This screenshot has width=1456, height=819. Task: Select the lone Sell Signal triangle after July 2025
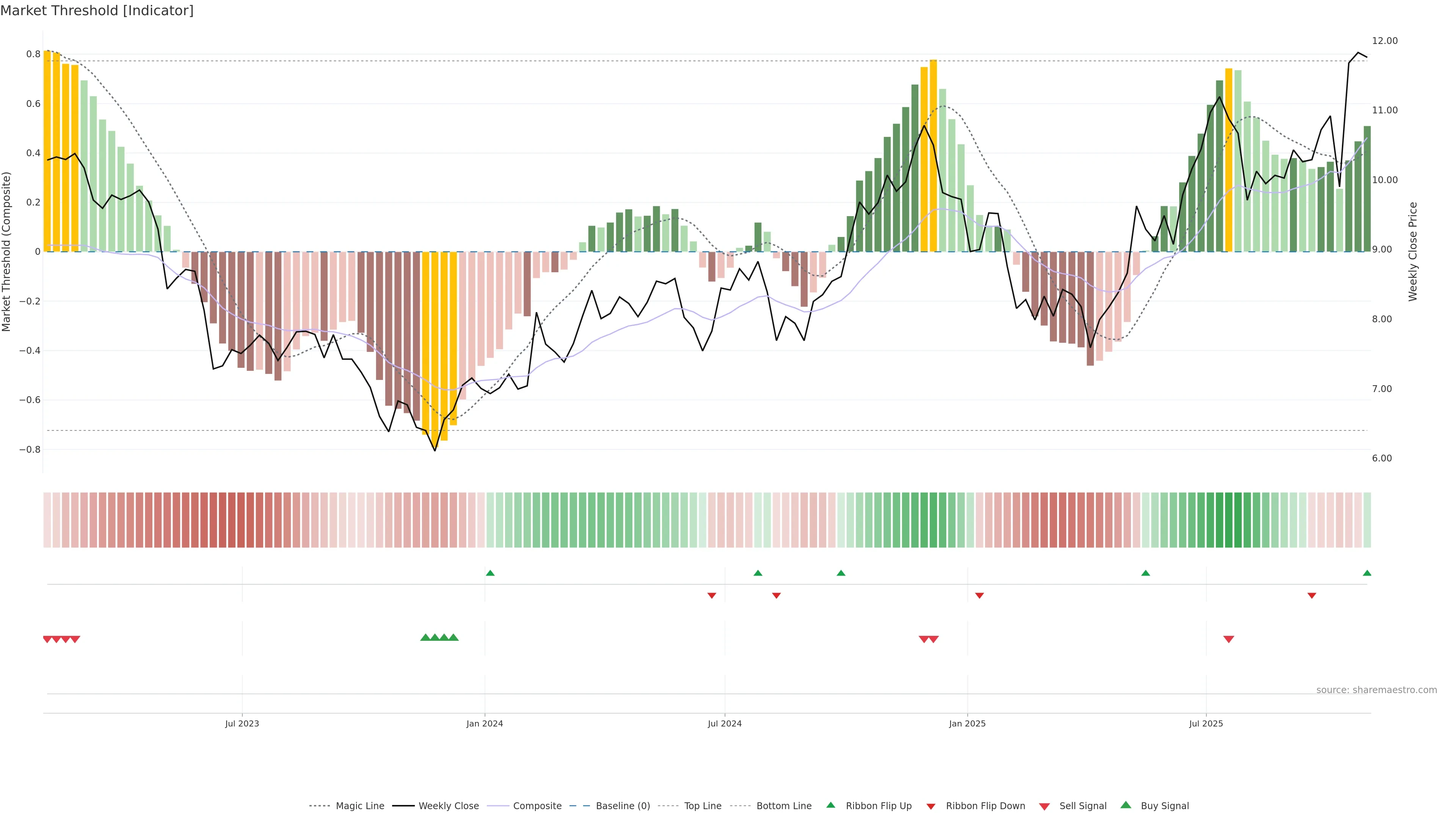point(1229,639)
